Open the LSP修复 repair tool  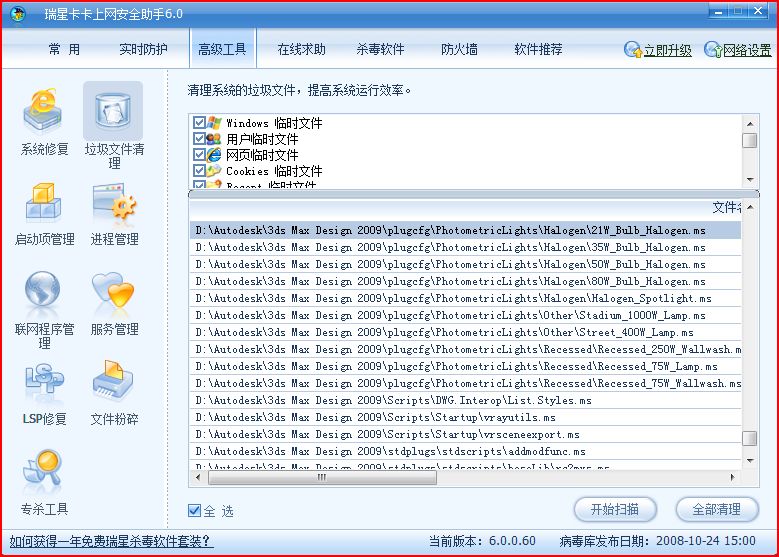point(44,394)
